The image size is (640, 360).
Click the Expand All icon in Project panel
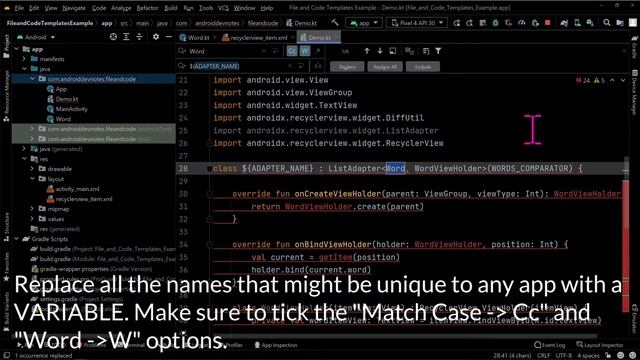[x=126, y=37]
